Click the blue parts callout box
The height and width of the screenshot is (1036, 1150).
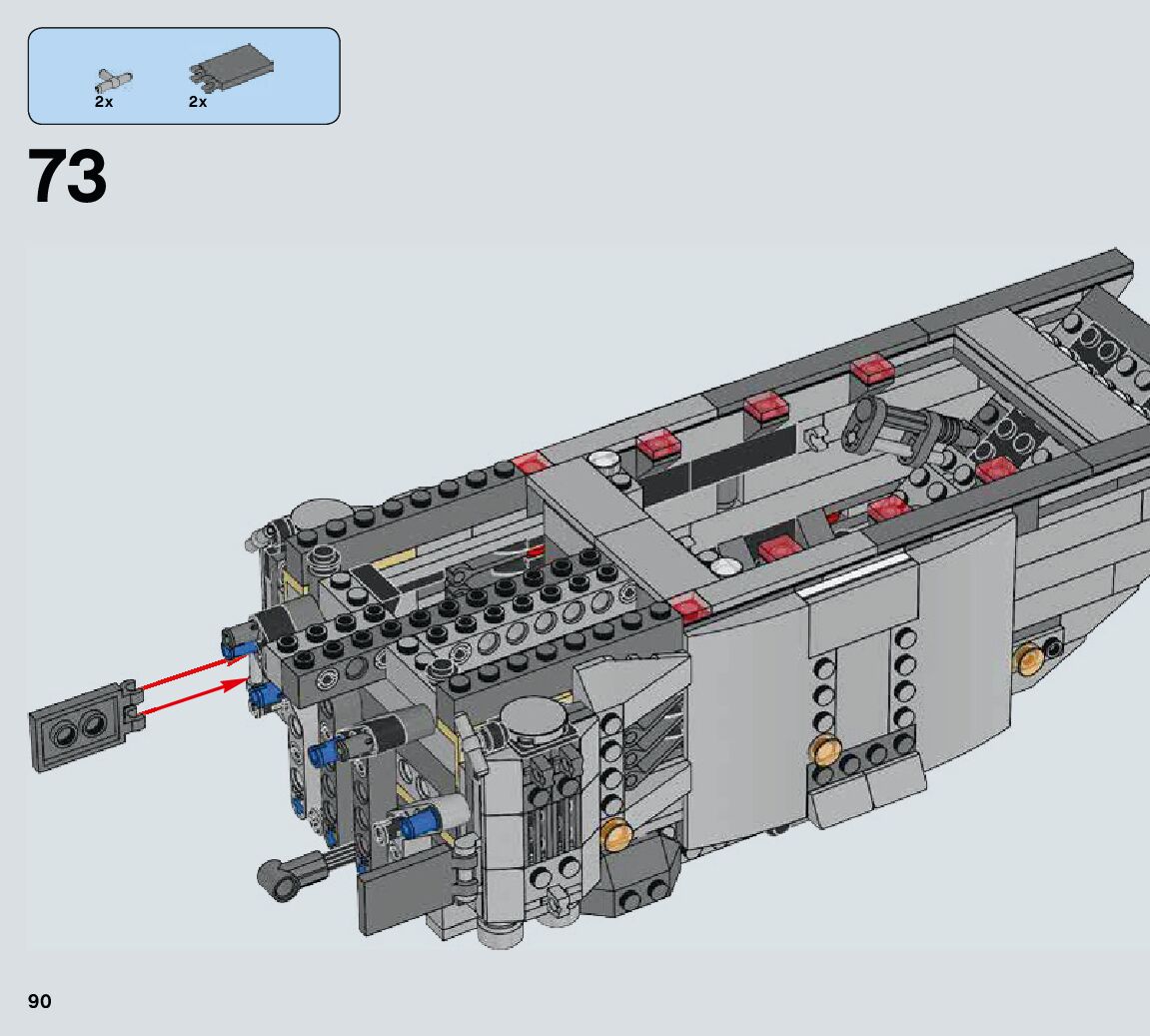(184, 76)
